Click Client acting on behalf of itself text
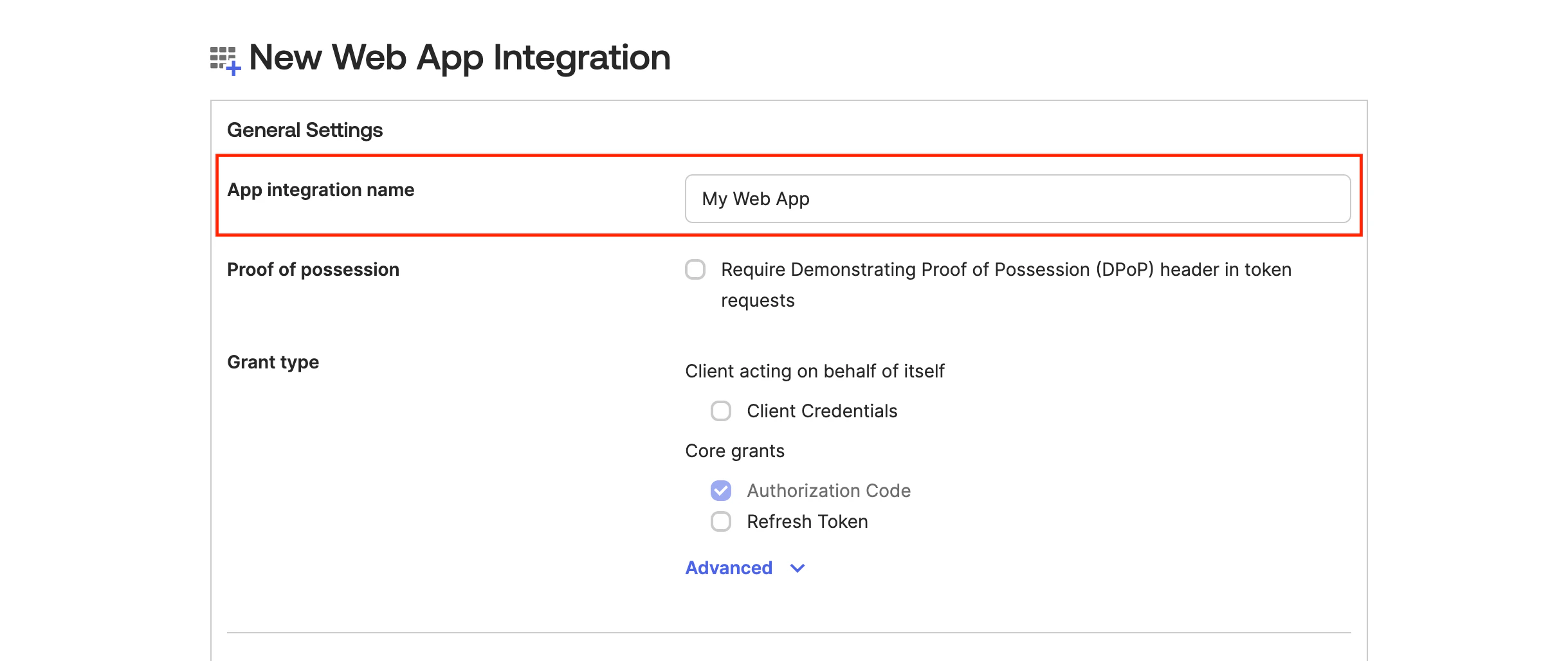Screen dimensions: 1568x661 [x=815, y=371]
